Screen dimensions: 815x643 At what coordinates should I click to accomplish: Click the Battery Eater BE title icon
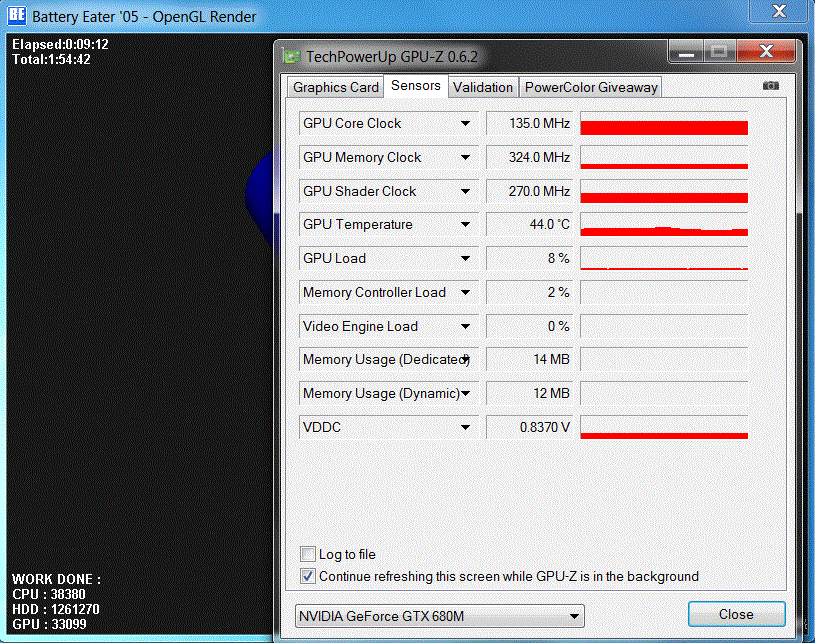coord(17,15)
